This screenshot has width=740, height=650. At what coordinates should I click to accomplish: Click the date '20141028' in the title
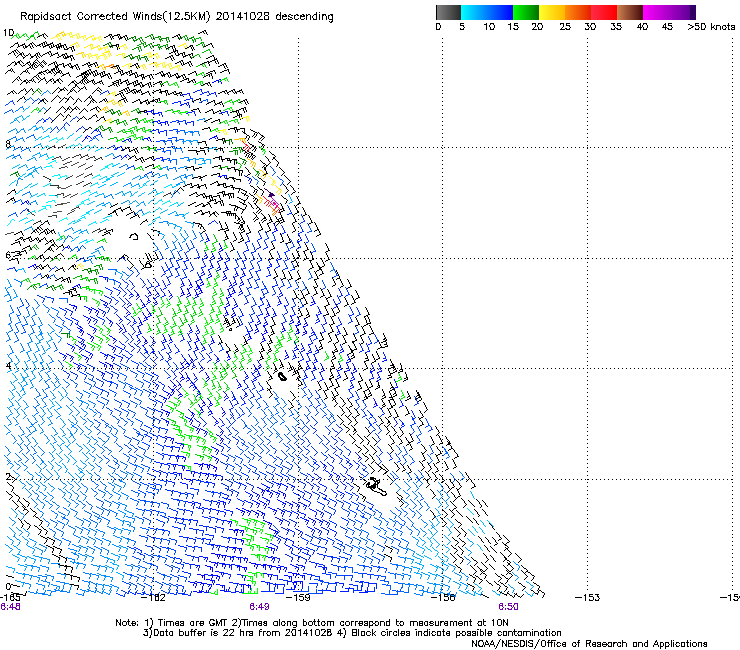pyautogui.click(x=243, y=17)
